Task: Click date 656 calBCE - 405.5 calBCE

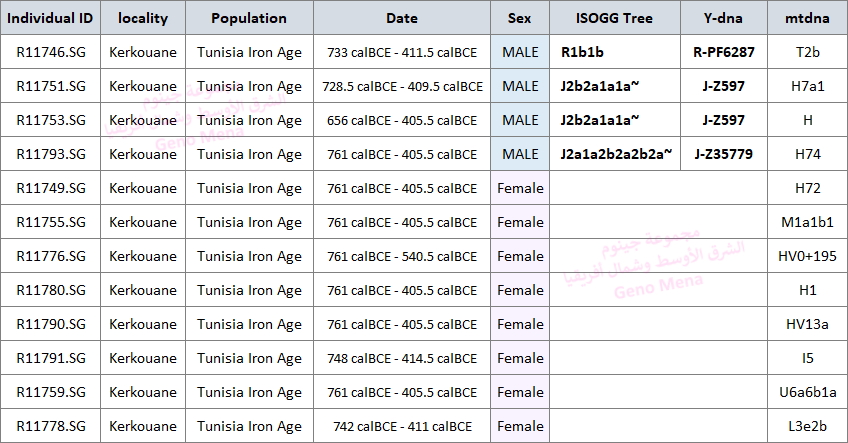Action: [x=402, y=121]
